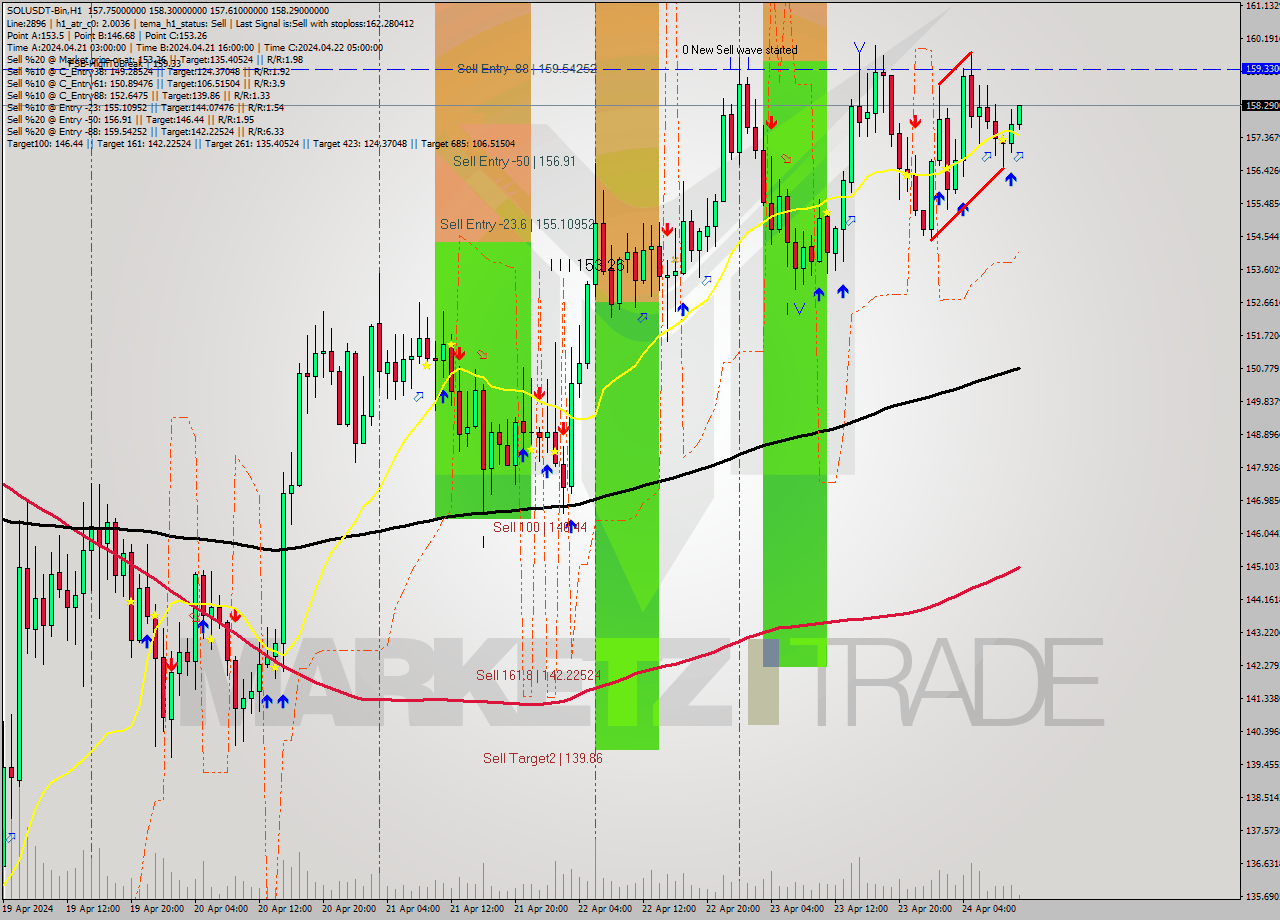1280x920 pixels.
Task: Click the 153.602 price axis label
Action: tap(1262, 269)
